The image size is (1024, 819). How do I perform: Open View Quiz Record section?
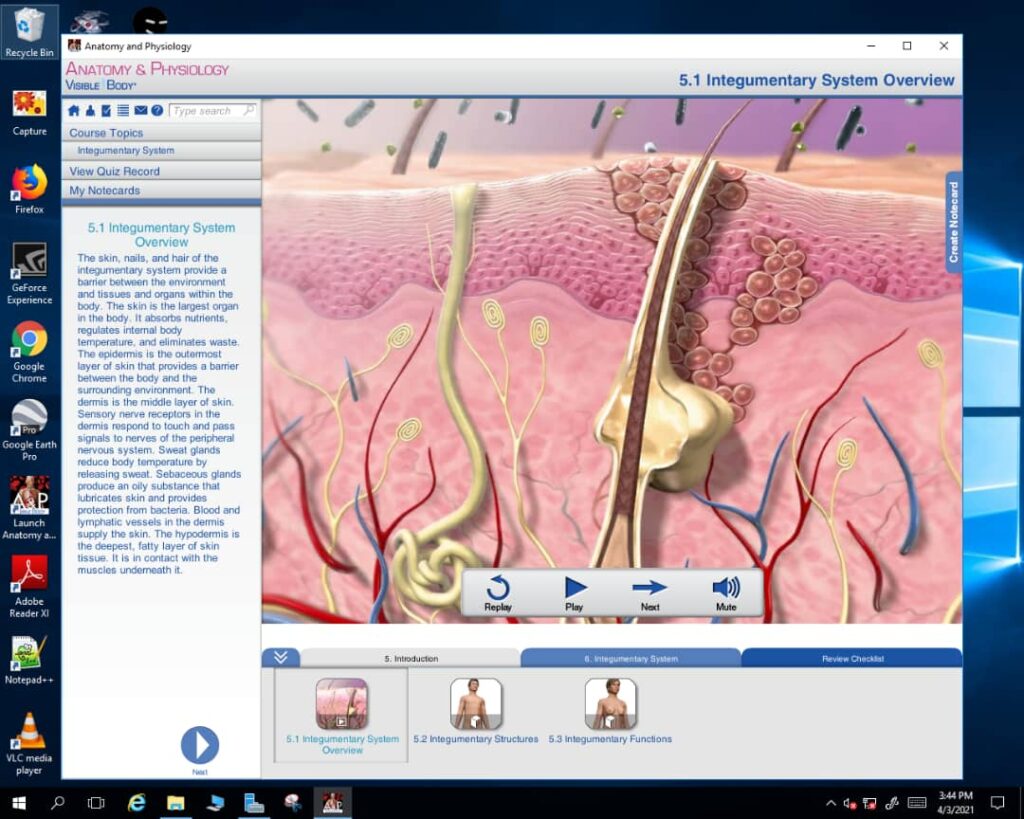pos(161,171)
